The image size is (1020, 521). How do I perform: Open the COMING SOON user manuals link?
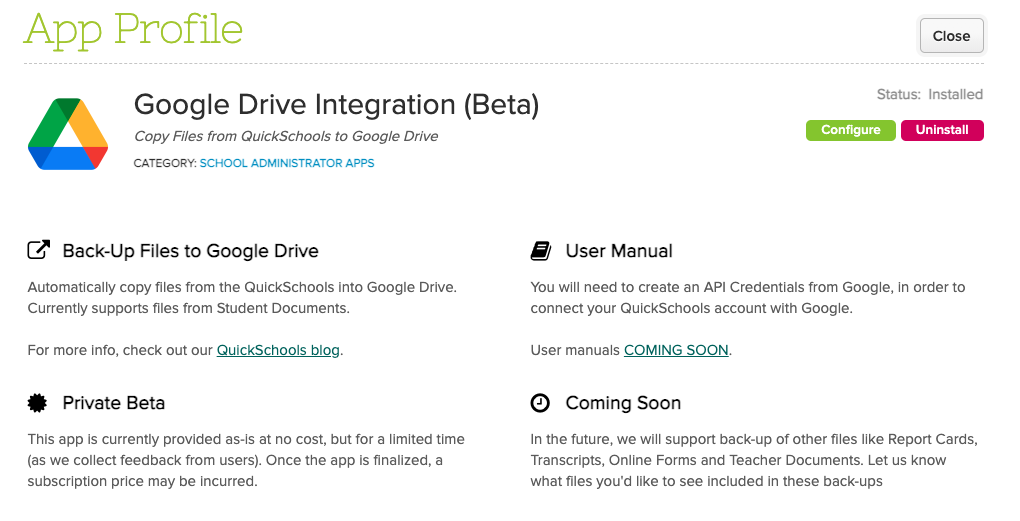(x=676, y=351)
